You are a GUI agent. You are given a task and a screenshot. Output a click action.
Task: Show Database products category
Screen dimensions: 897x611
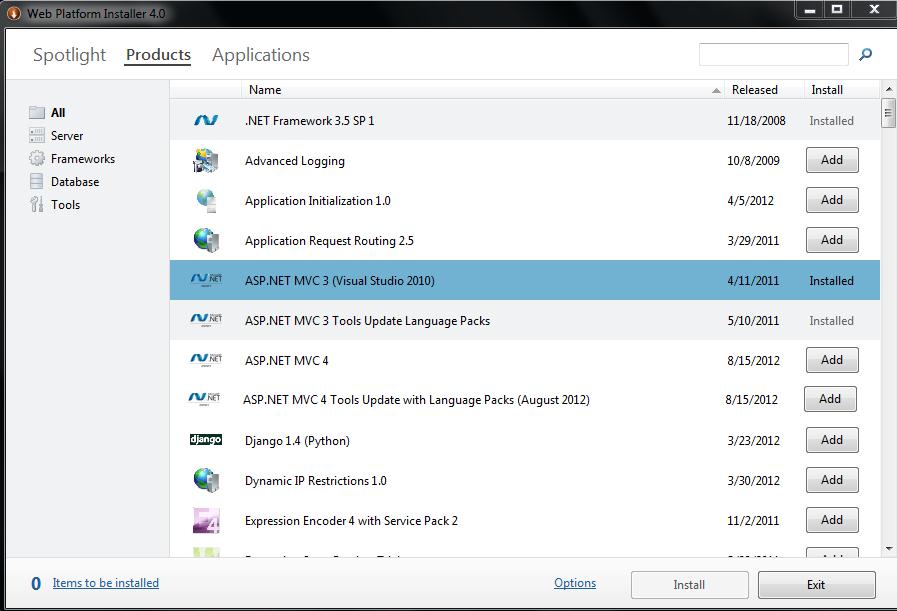click(x=75, y=181)
